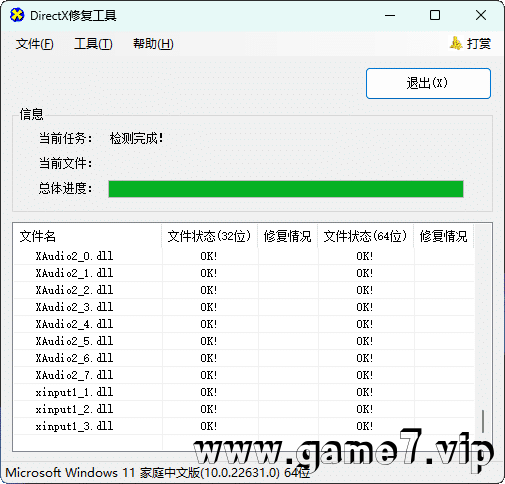Image resolution: width=505 pixels, height=484 pixels.
Task: Open the 文件(F) menu
Action: pos(34,44)
